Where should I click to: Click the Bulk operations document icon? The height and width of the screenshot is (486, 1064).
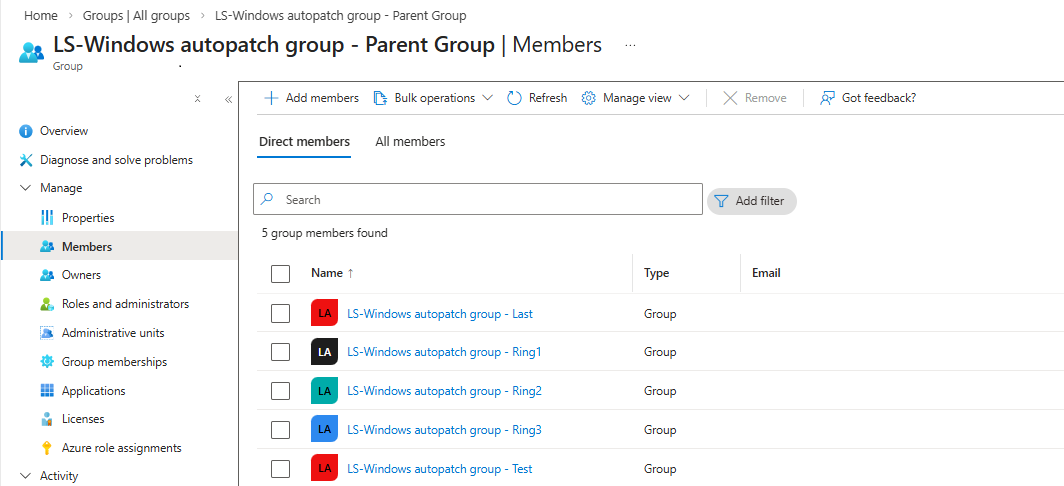pyautogui.click(x=380, y=98)
